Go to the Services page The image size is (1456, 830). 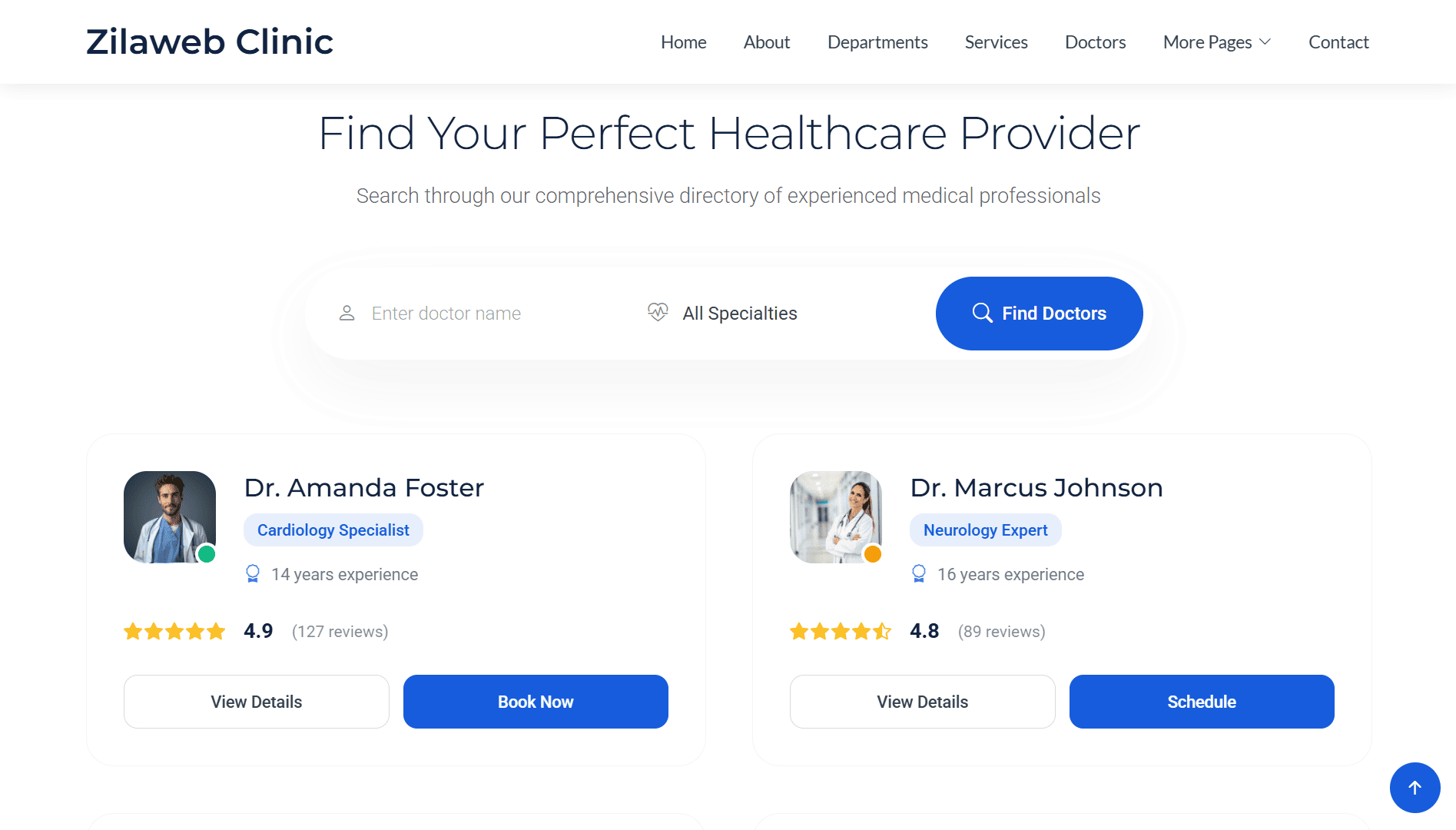click(x=996, y=42)
